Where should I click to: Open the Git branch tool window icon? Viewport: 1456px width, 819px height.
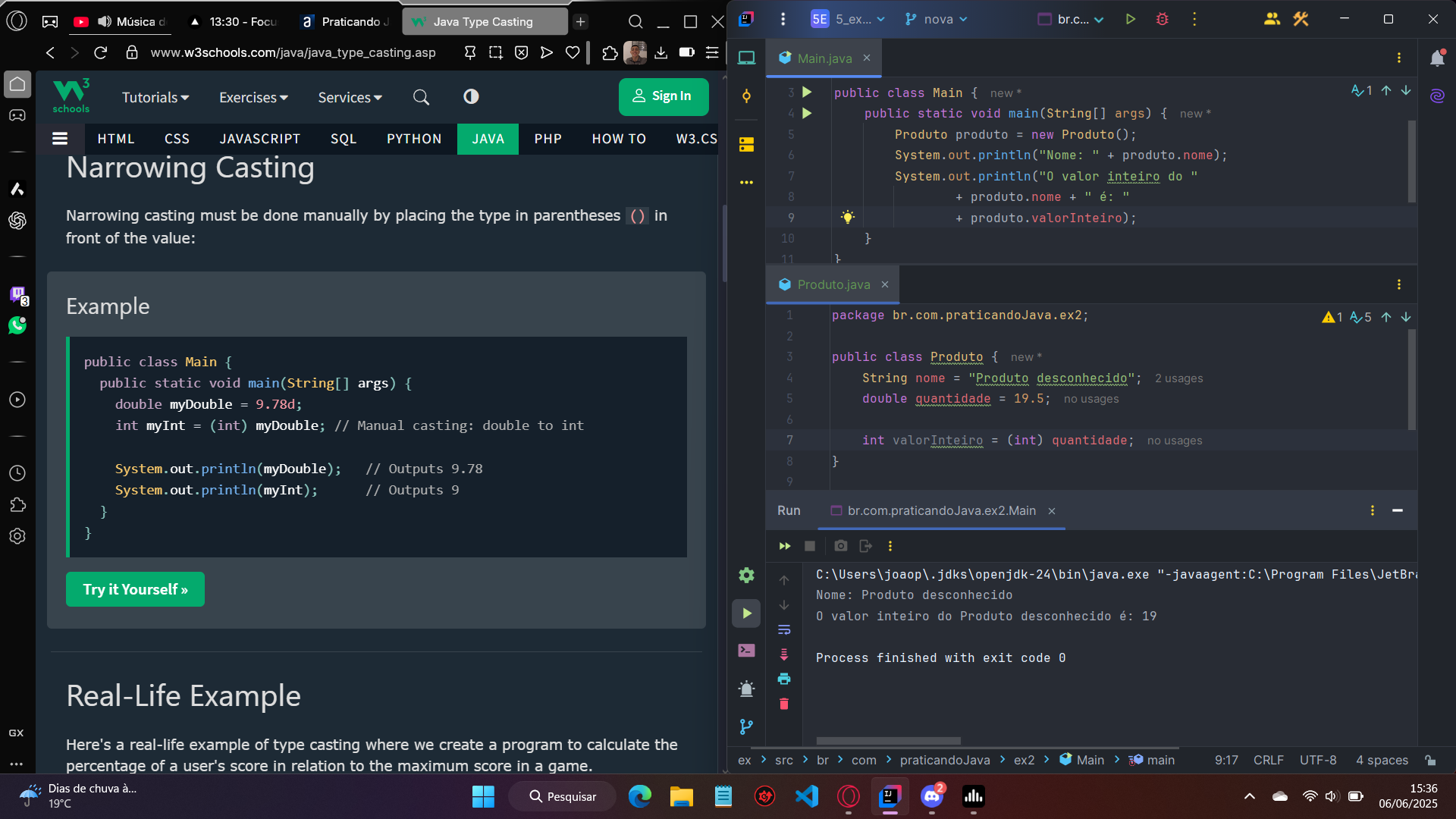[746, 726]
